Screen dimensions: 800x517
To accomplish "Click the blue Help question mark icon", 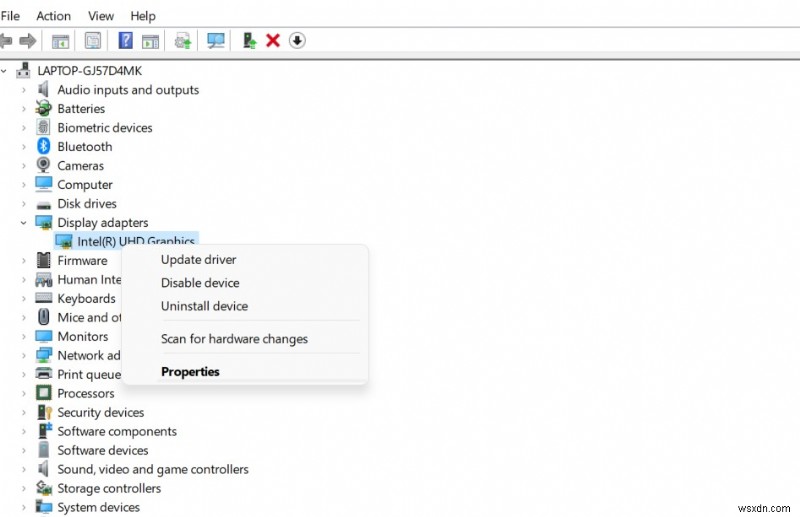I will (126, 40).
